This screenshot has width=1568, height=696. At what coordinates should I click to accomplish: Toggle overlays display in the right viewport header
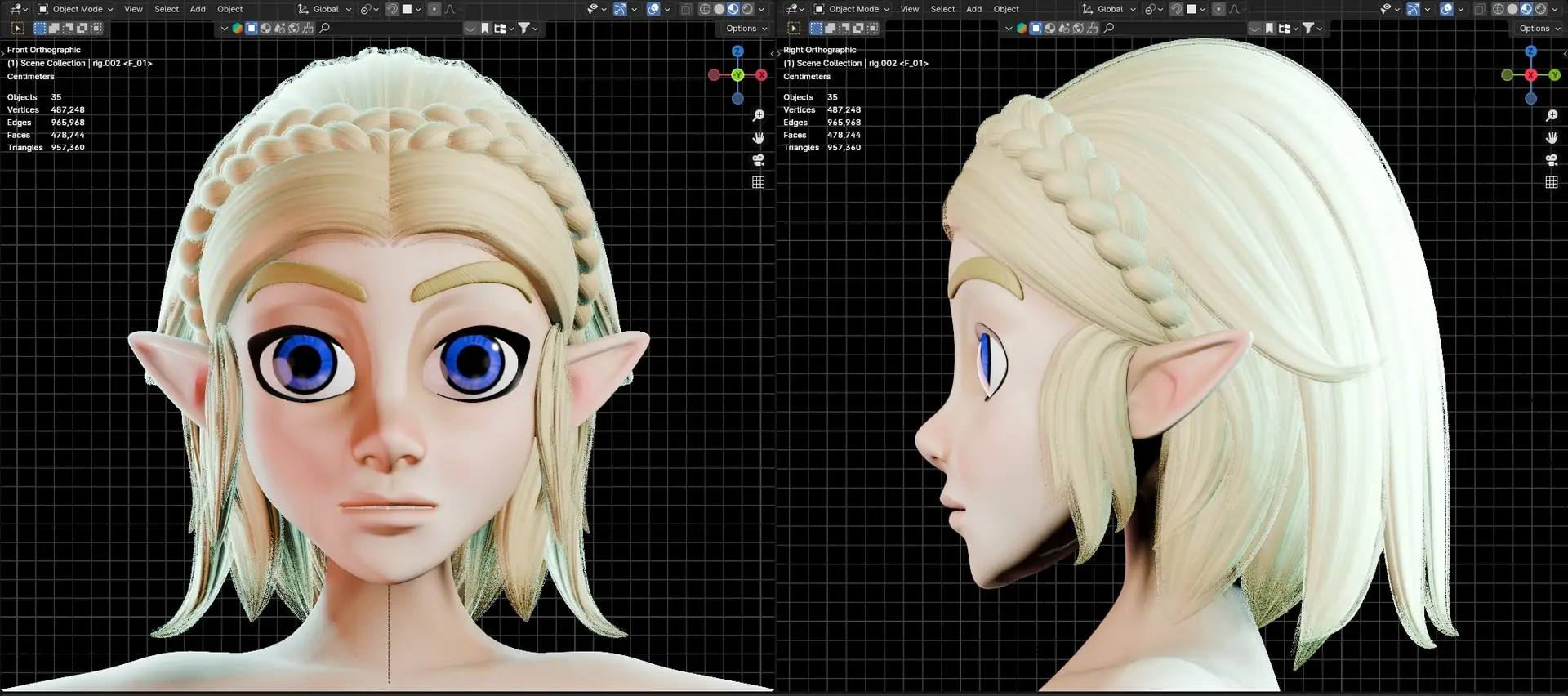point(1446,9)
